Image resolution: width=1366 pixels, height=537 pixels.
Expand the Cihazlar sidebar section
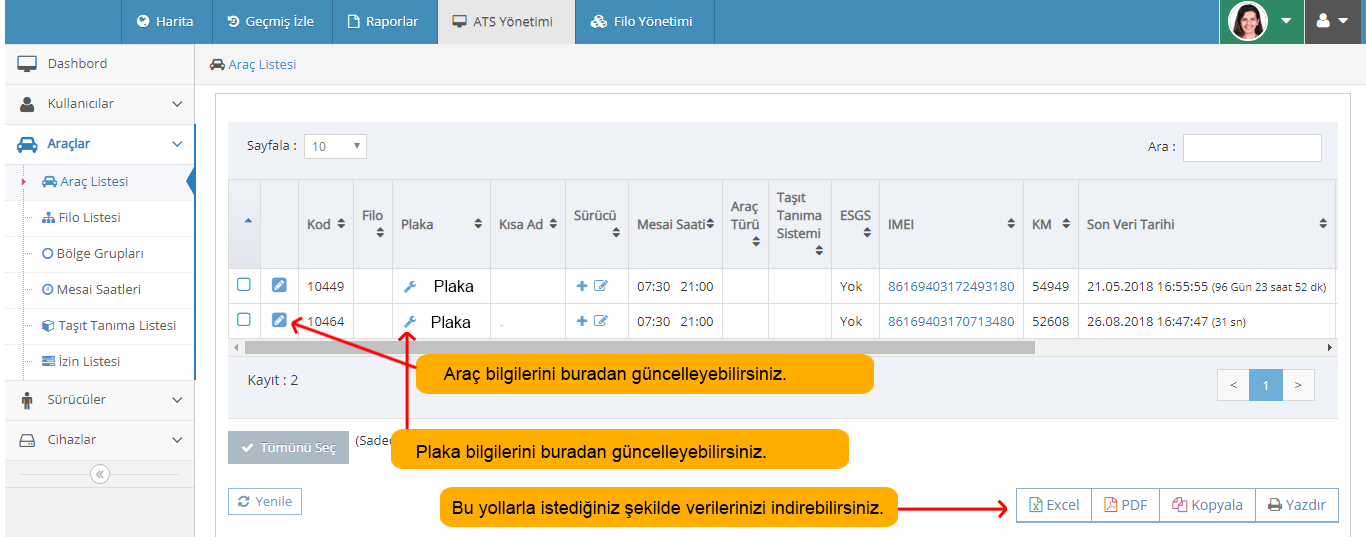[x=100, y=440]
